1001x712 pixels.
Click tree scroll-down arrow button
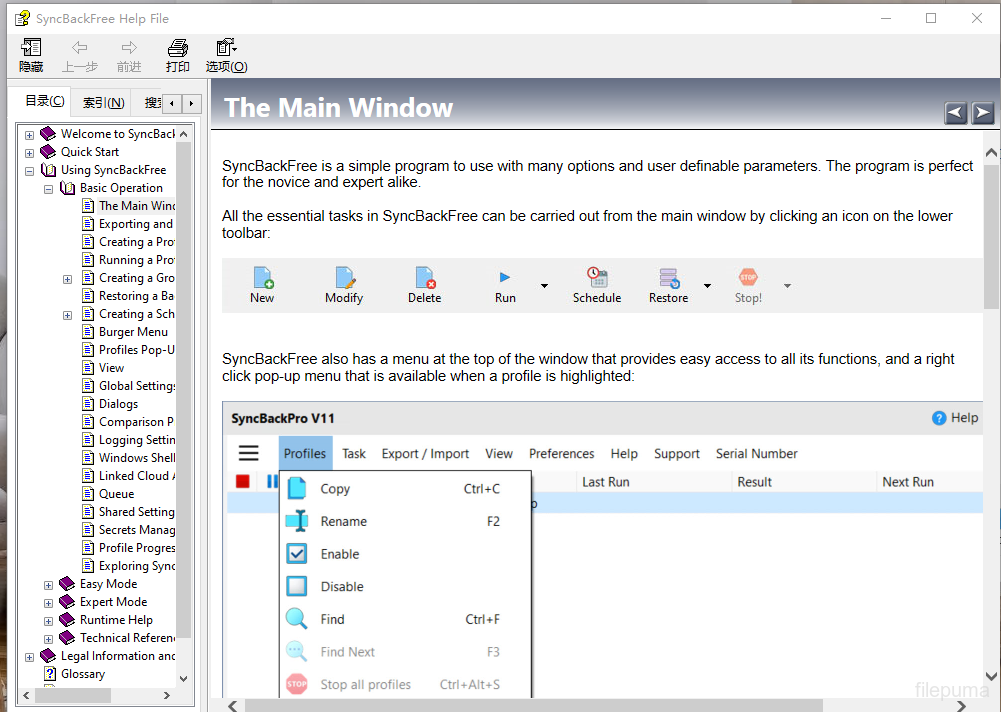pyautogui.click(x=184, y=678)
